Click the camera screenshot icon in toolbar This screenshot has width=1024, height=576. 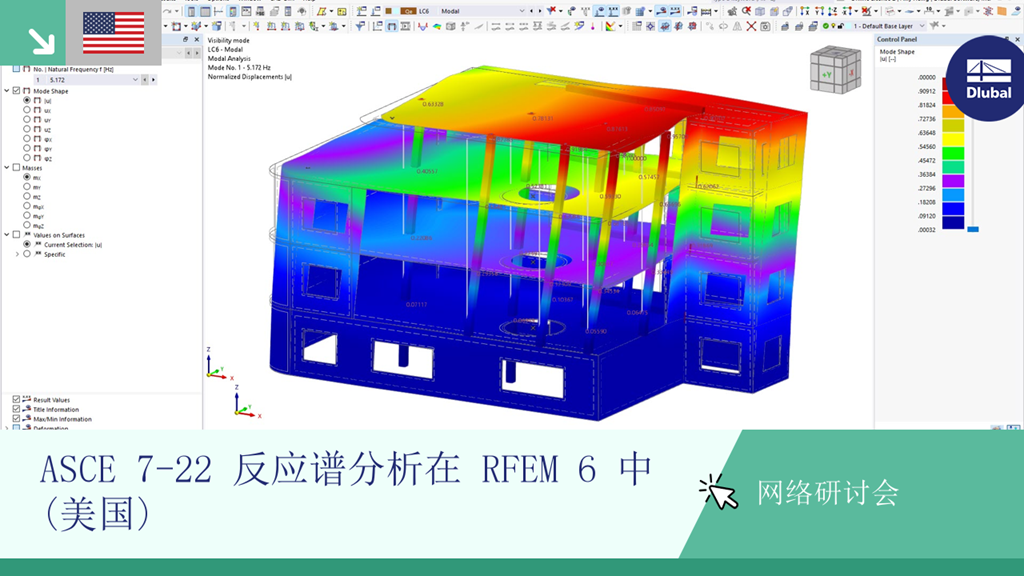coord(765,26)
